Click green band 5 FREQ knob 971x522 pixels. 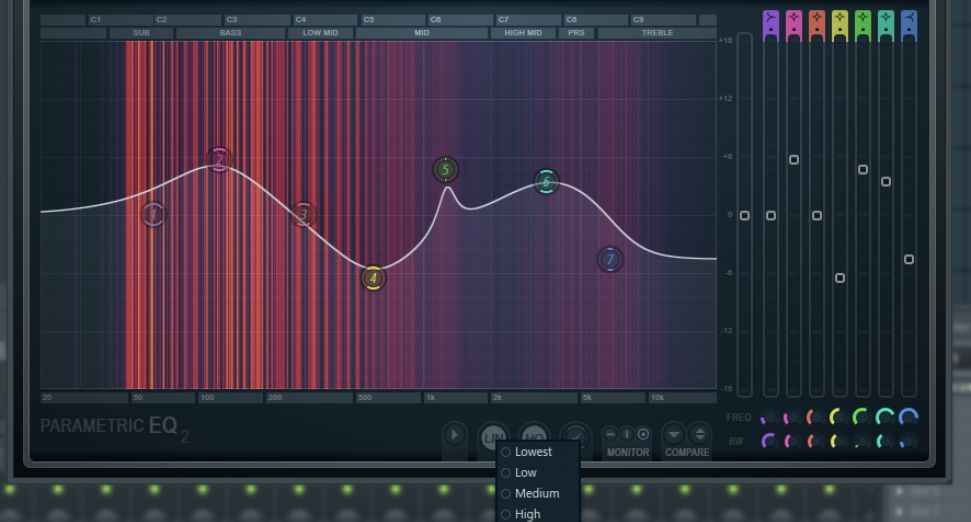point(862,417)
